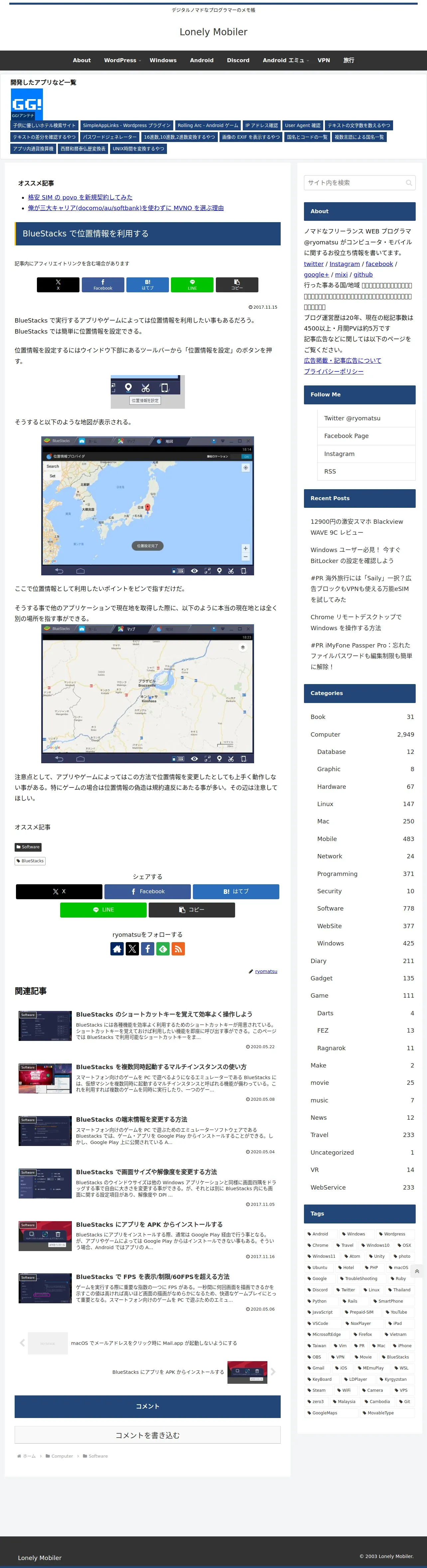Click bottom wide Facebook share button
The image size is (427, 1568).
point(147,891)
